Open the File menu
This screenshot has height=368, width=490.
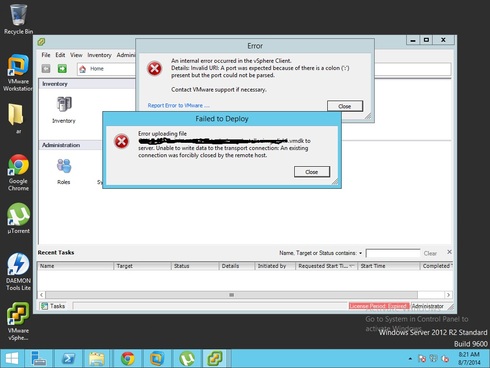coord(46,55)
